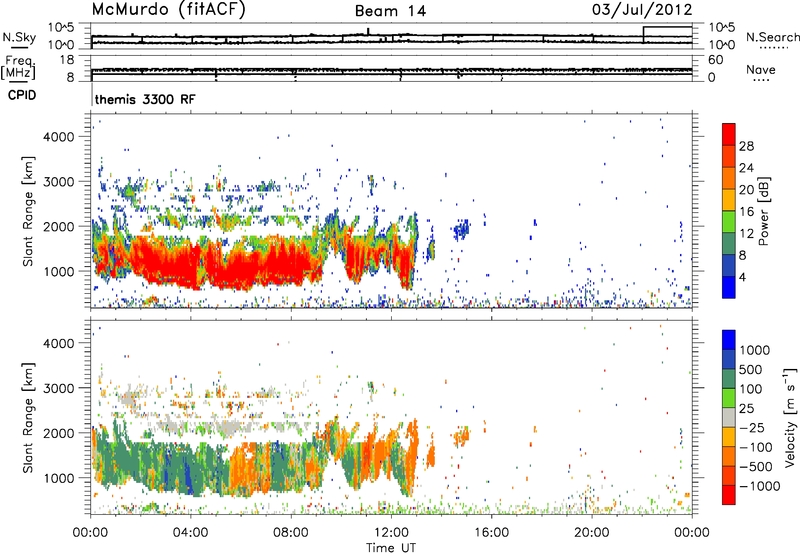This screenshot has width=800, height=554.
Task: Click the '16:00' time tick label
Action: (x=491, y=533)
